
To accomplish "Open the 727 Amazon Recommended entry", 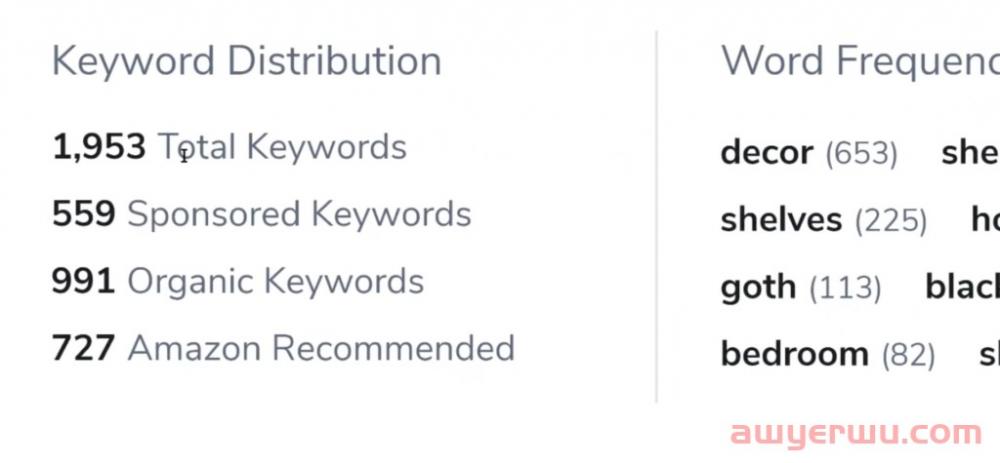I will (283, 348).
